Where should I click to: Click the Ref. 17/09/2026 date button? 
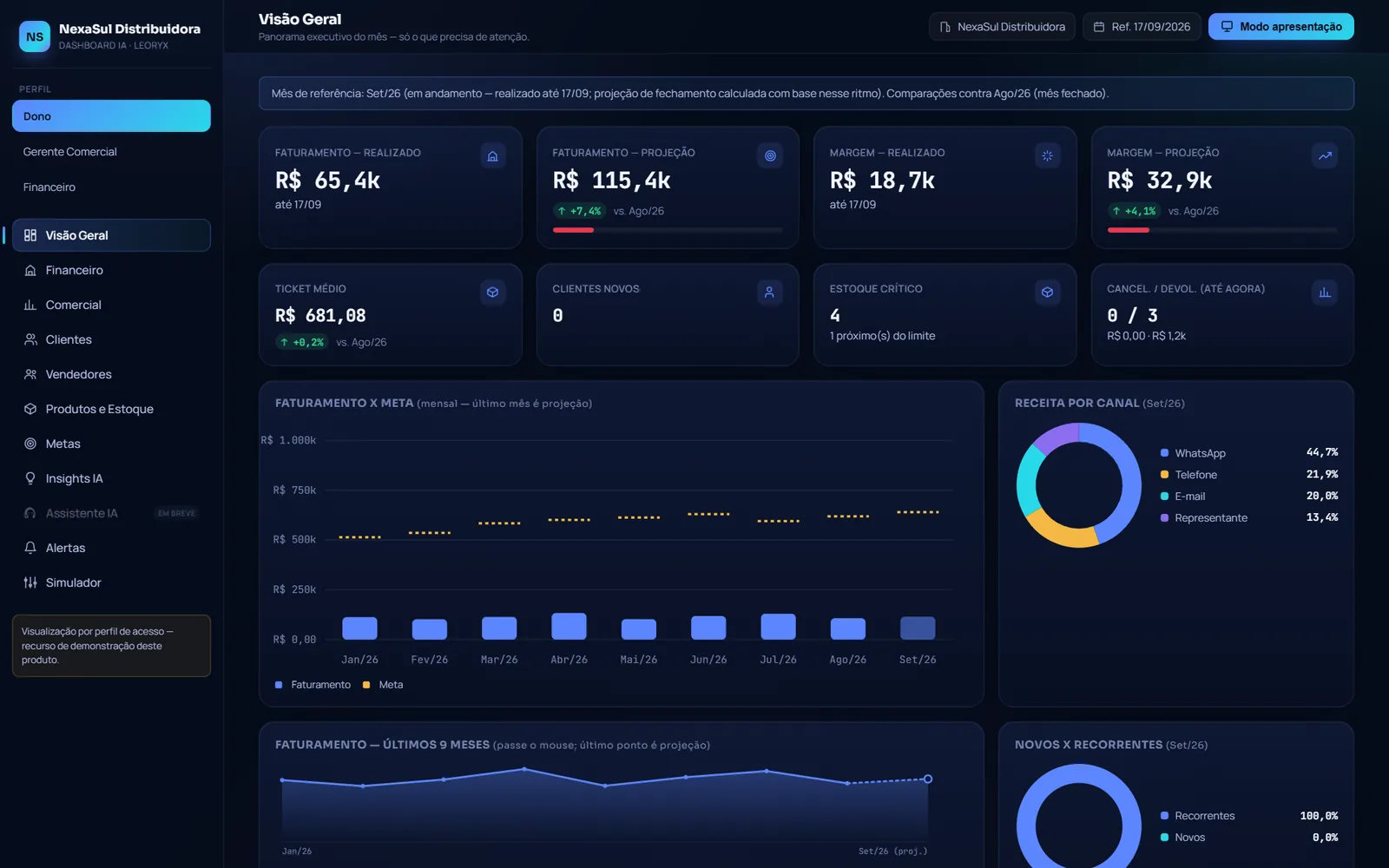pyautogui.click(x=1142, y=27)
